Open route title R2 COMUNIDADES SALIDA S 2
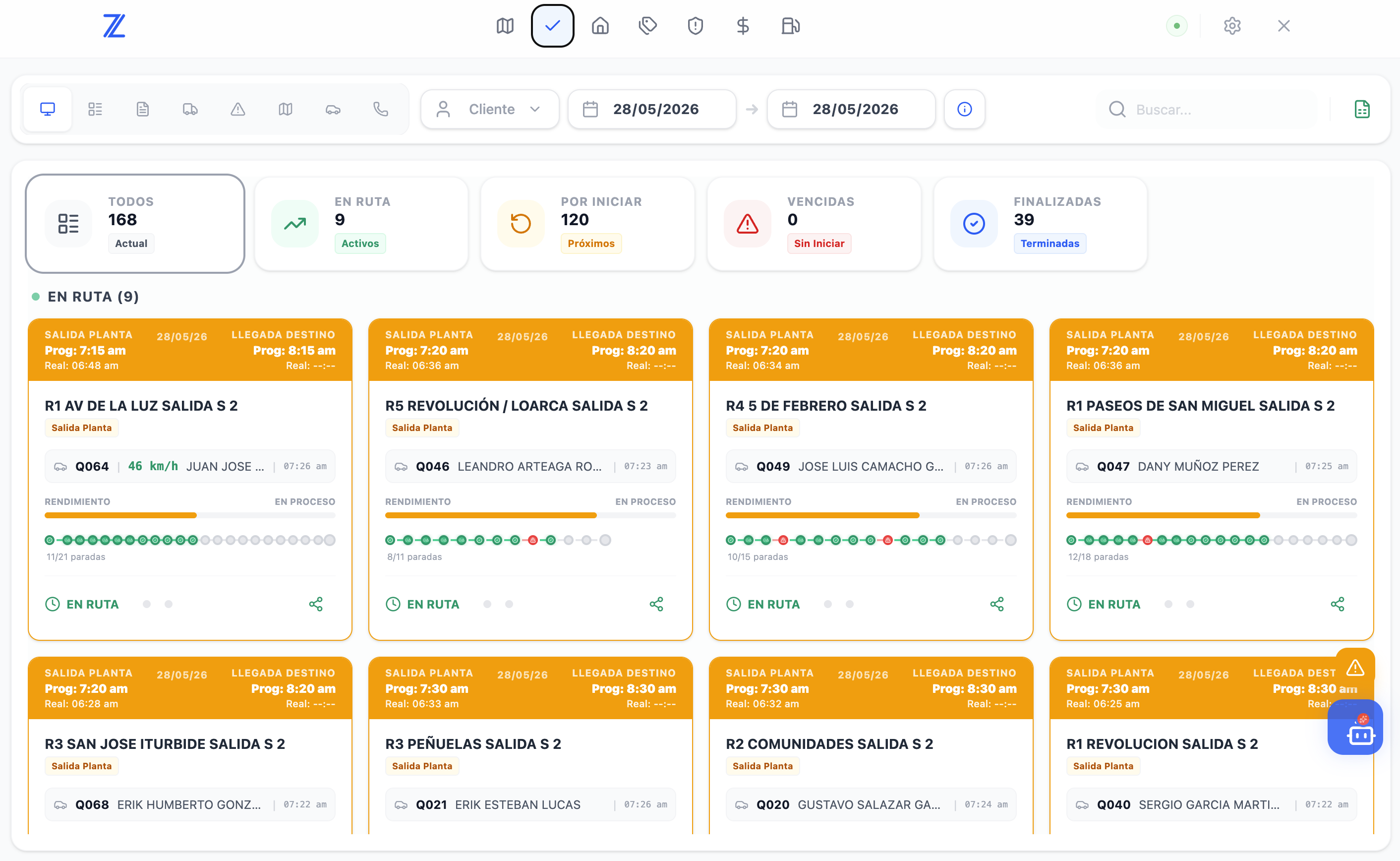The image size is (1400, 861). click(830, 744)
